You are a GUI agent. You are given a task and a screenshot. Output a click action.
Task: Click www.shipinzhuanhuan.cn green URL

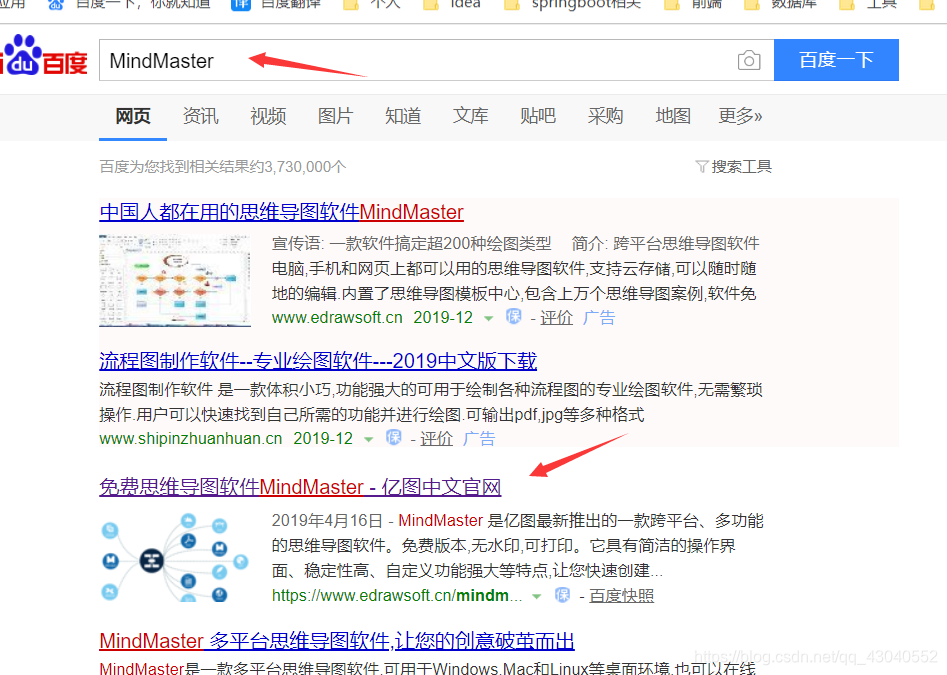(191, 438)
